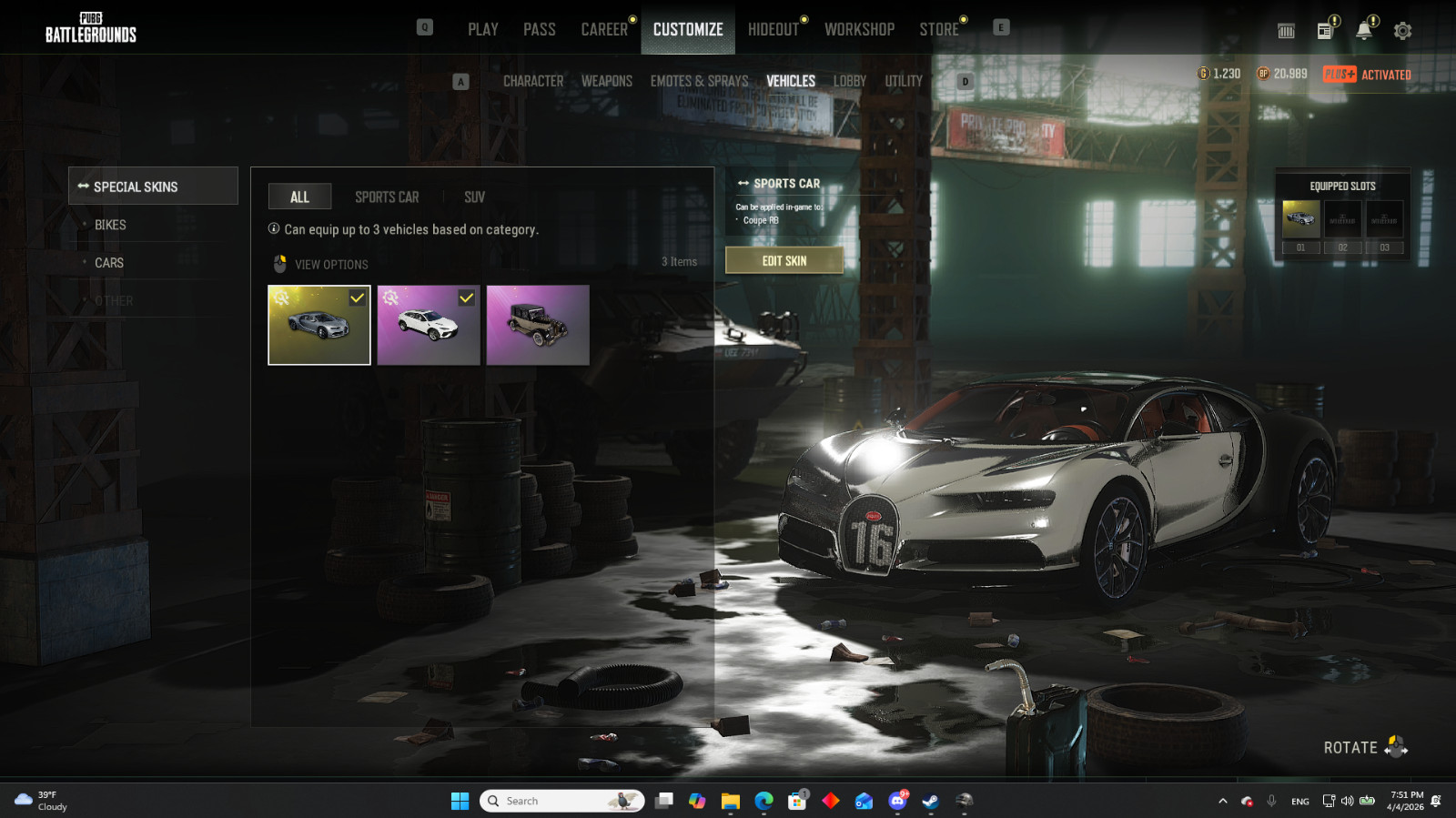Click the 'Coupe RB' text
The image size is (1456, 818).
click(761, 220)
